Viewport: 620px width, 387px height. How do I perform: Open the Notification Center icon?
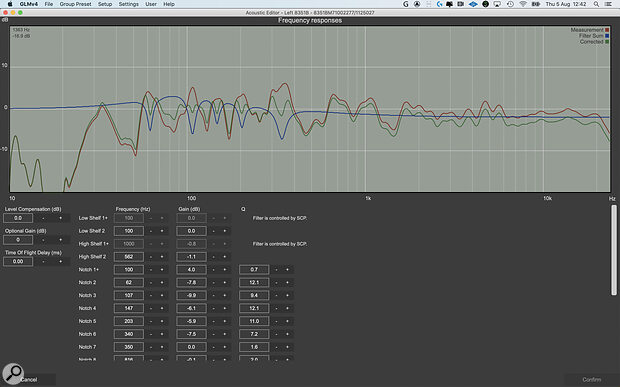coord(608,4)
